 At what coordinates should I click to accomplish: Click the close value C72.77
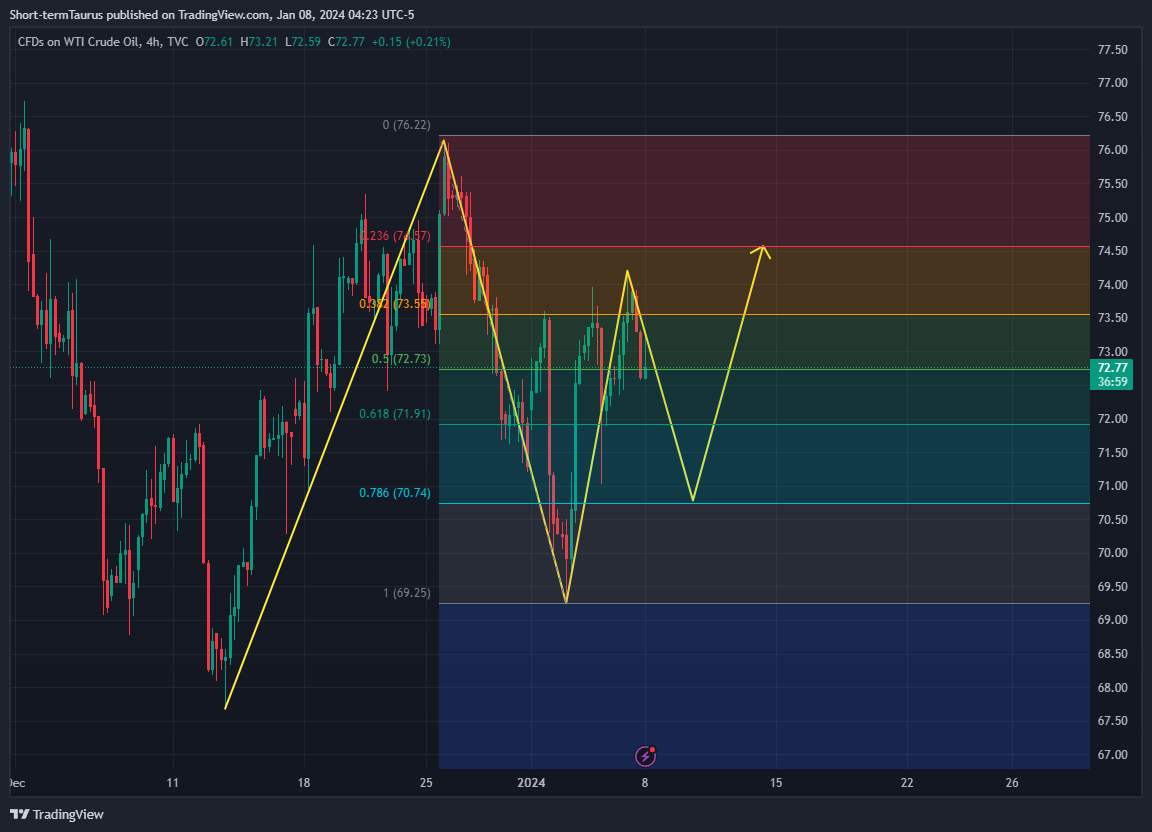pos(346,42)
